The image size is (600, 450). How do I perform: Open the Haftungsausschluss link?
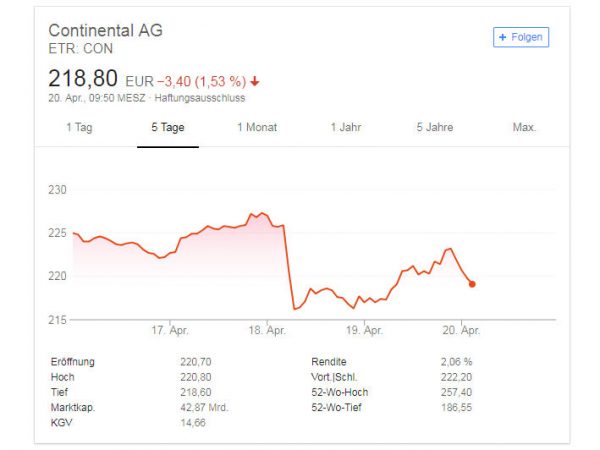coord(199,98)
